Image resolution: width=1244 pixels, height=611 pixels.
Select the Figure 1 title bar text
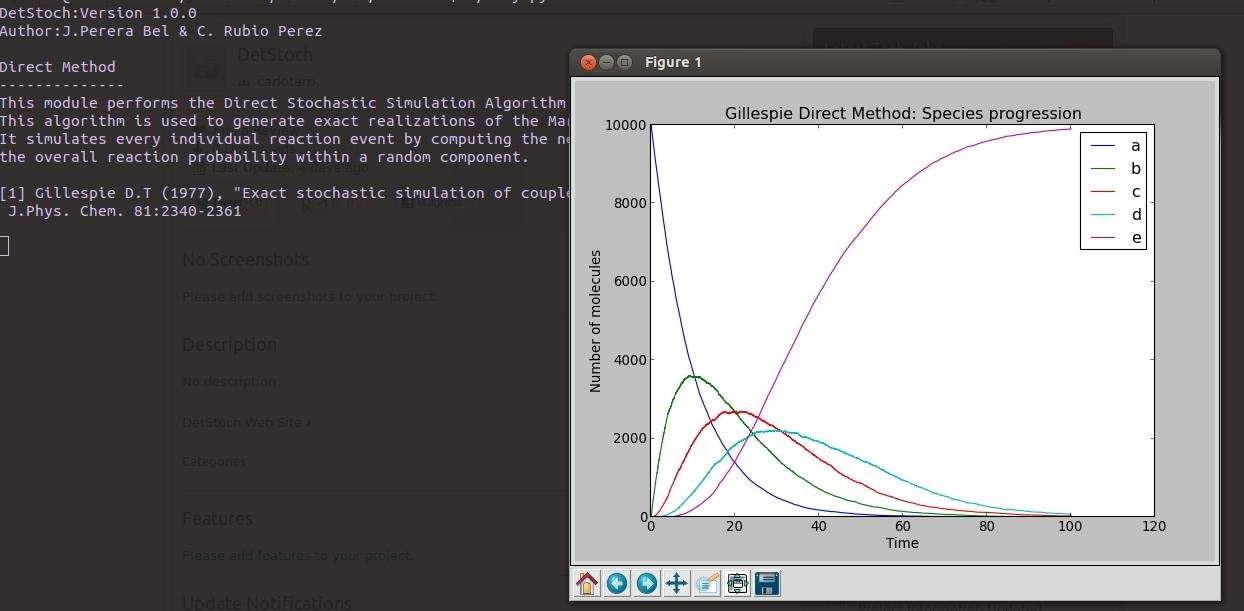(673, 62)
